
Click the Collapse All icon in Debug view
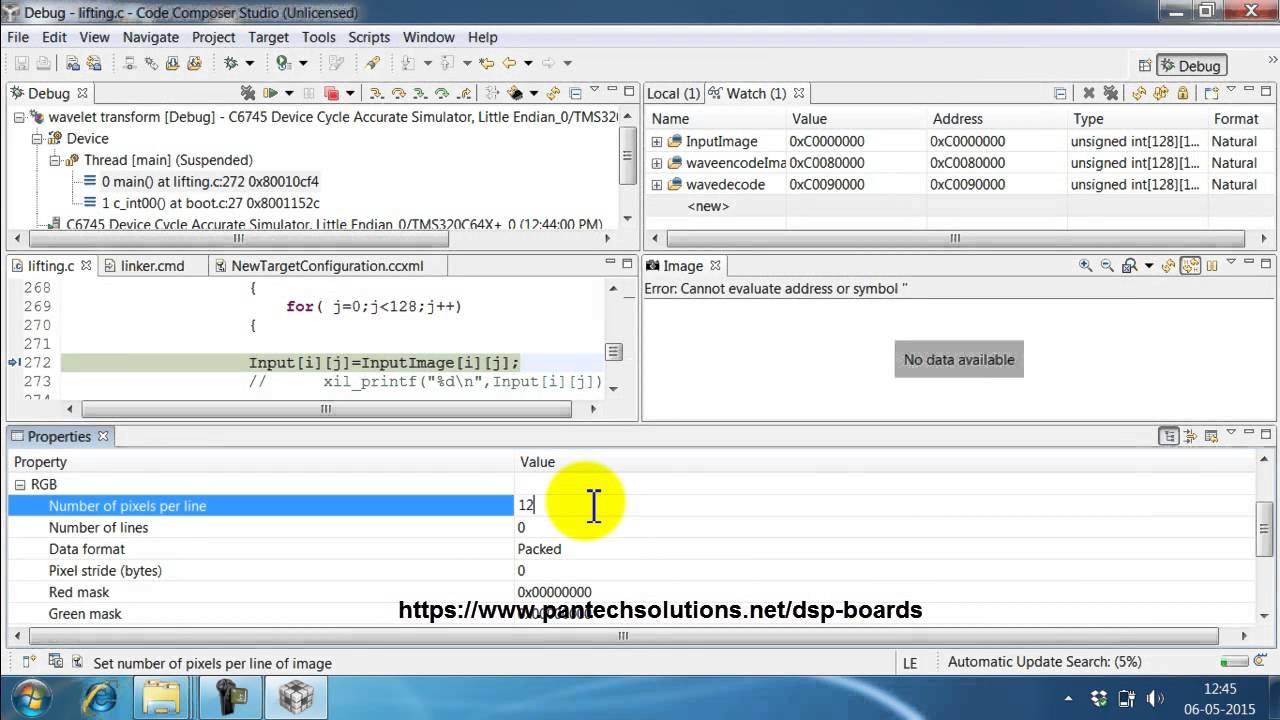[575, 93]
